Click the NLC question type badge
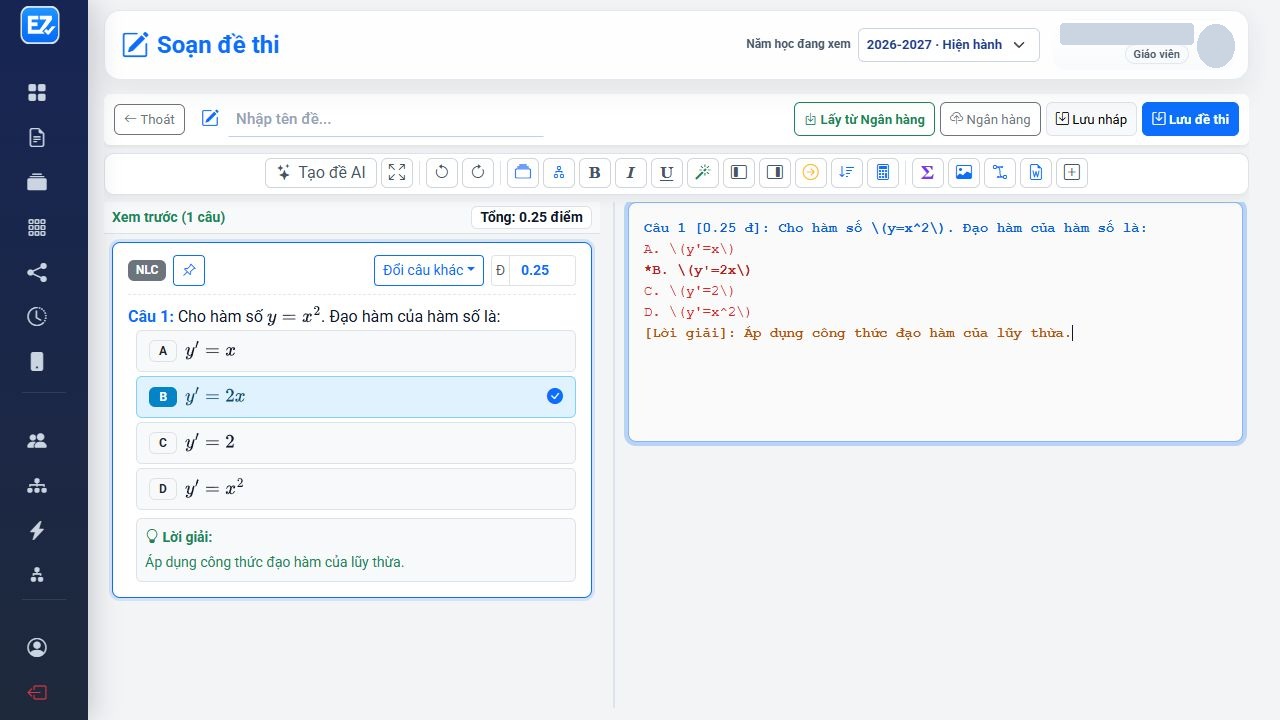The height and width of the screenshot is (720, 1280). pyautogui.click(x=147, y=270)
